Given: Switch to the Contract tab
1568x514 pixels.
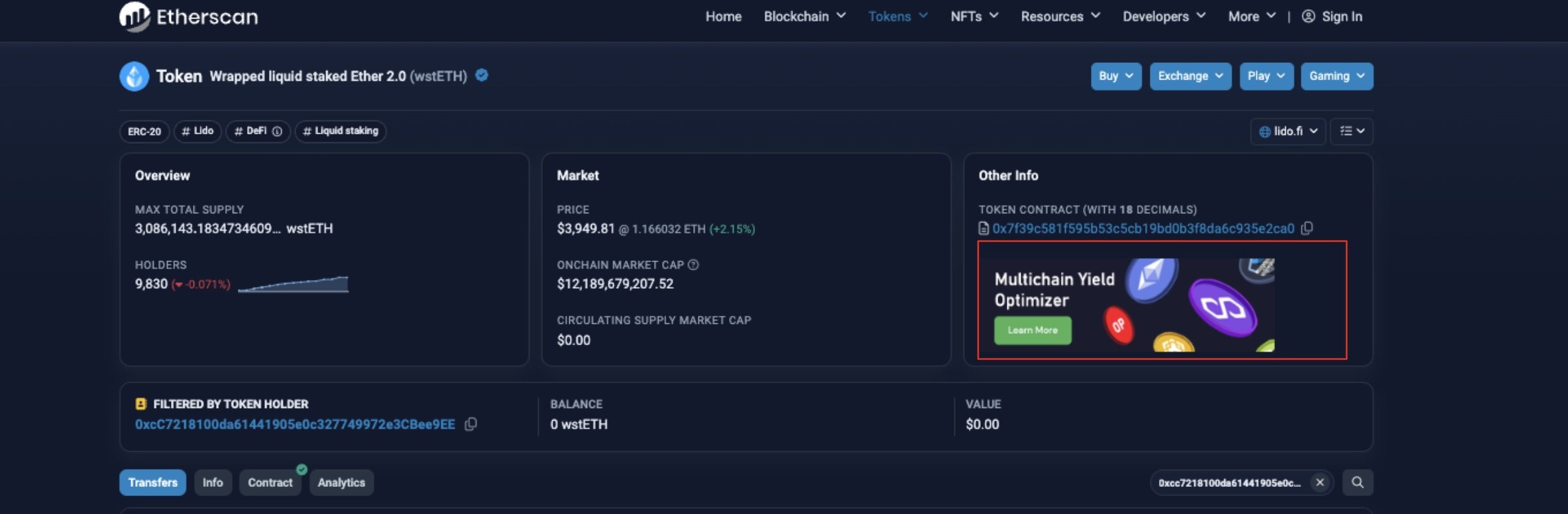Looking at the screenshot, I should pyautogui.click(x=270, y=482).
